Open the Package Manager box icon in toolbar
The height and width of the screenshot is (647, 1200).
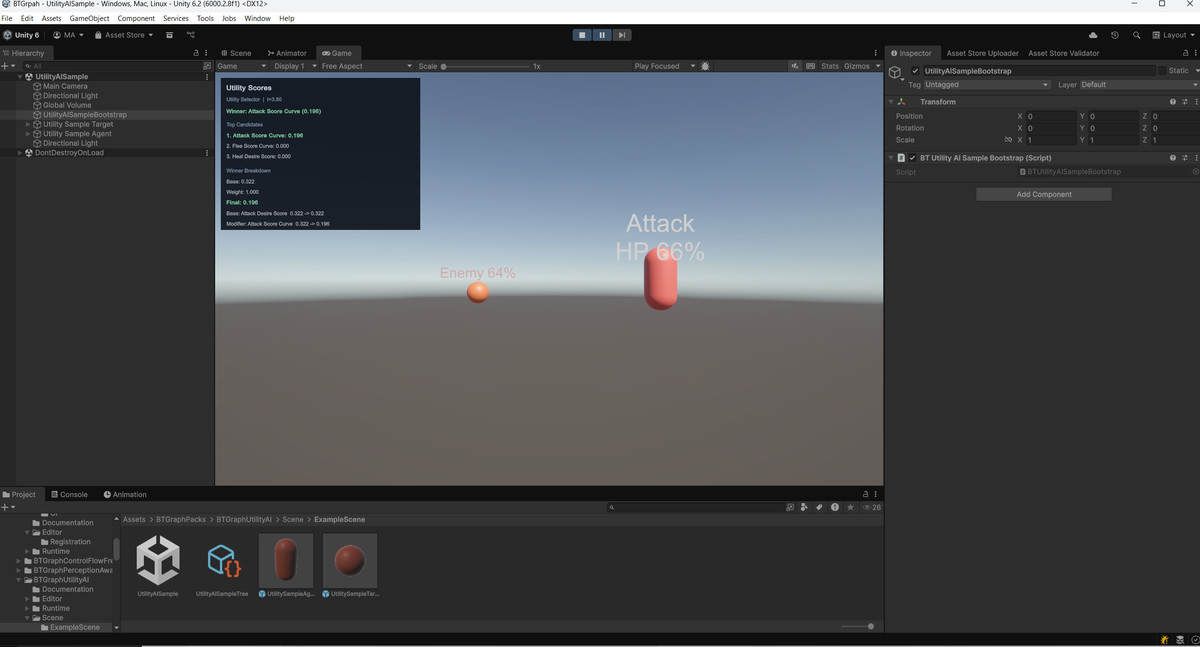click(169, 35)
